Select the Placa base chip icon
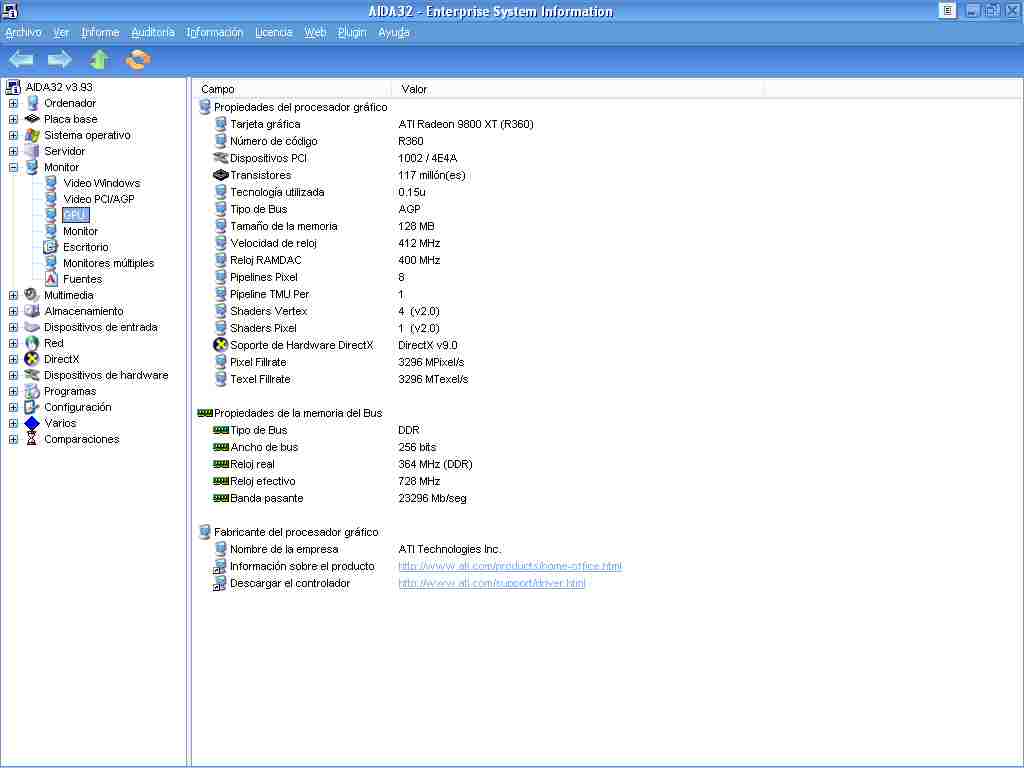The image size is (1024, 768). pos(32,119)
